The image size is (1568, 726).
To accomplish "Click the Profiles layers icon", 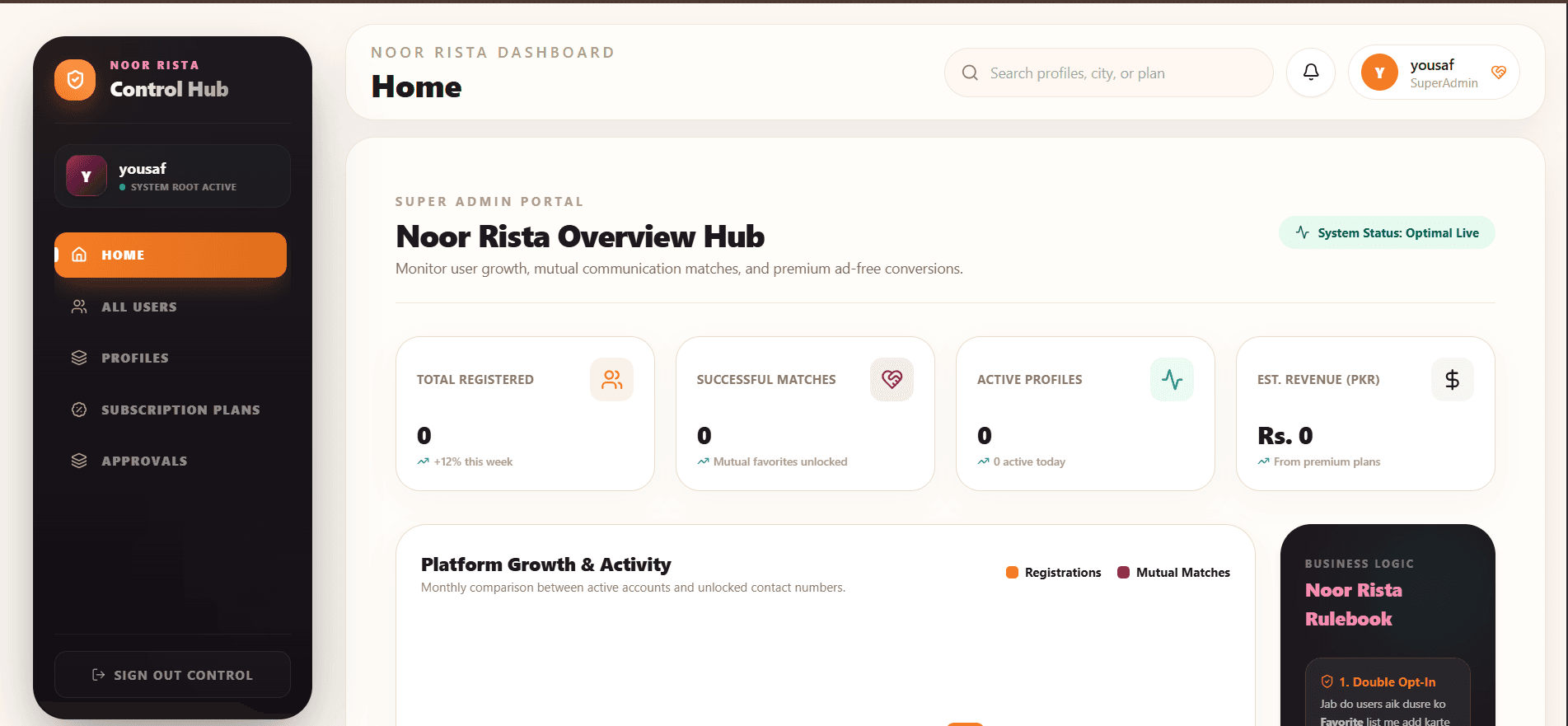I will (x=79, y=358).
